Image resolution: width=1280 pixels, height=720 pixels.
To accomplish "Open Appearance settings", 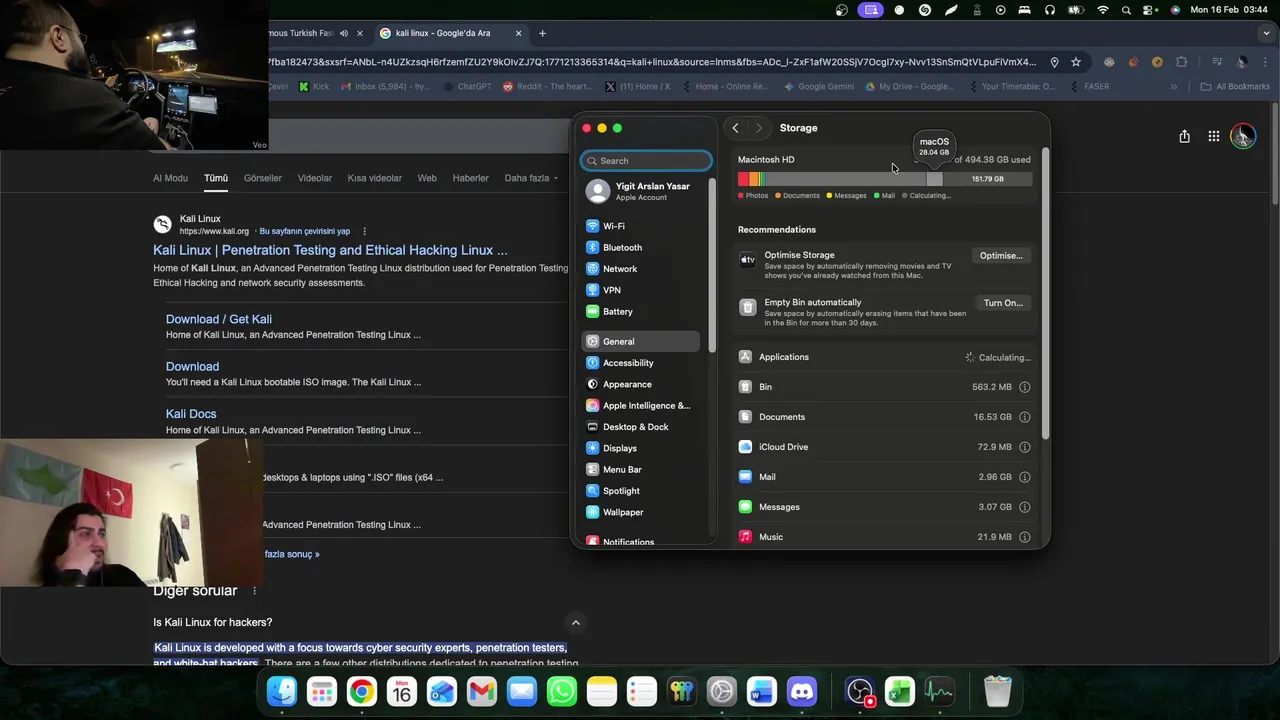I will (x=640, y=384).
